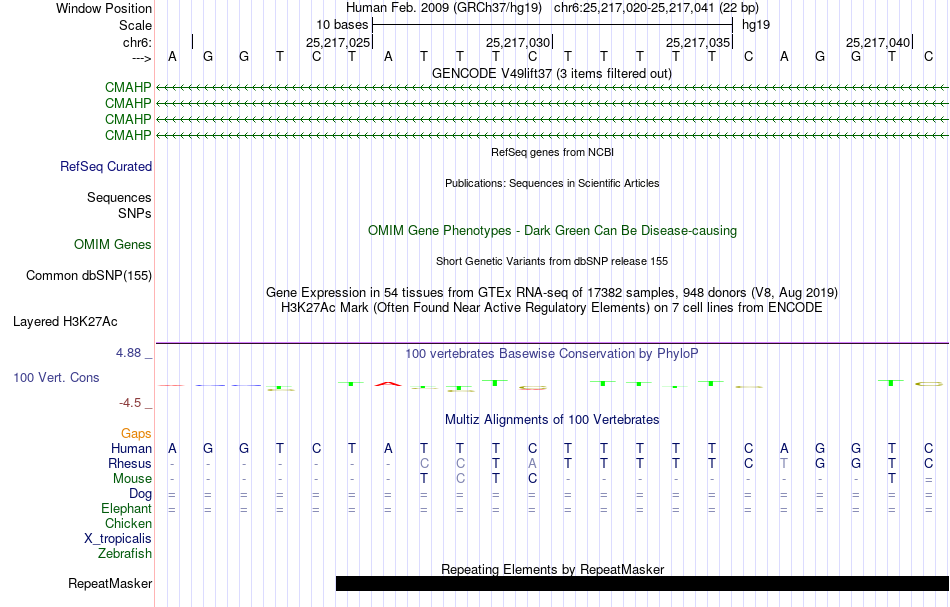
Task: Click 'Multiz Alignments of 100 Vertebrates' title
Action: click(x=552, y=419)
